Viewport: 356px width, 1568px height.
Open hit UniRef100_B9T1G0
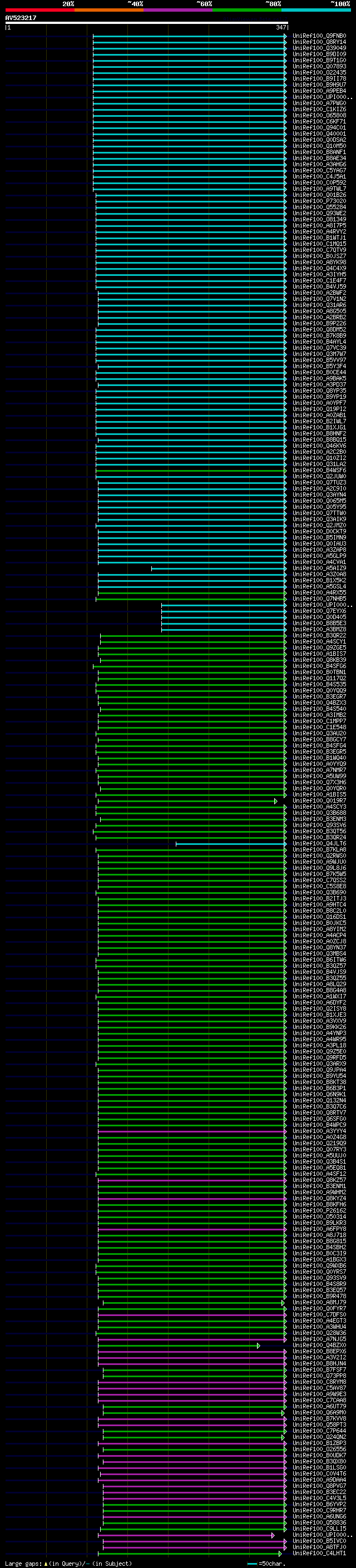319,60
